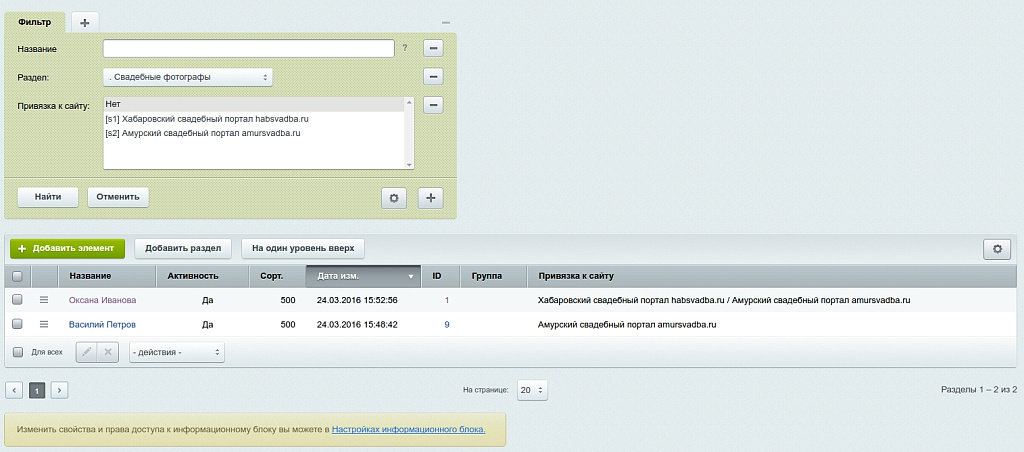
Task: Open actions menu for Оксана Иванова row
Action: click(x=44, y=300)
